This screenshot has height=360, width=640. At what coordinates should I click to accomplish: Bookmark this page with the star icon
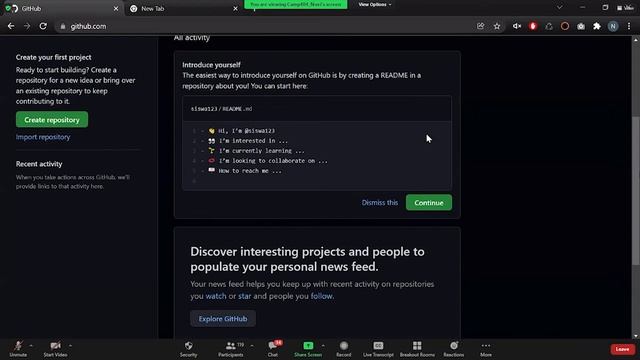point(497,26)
